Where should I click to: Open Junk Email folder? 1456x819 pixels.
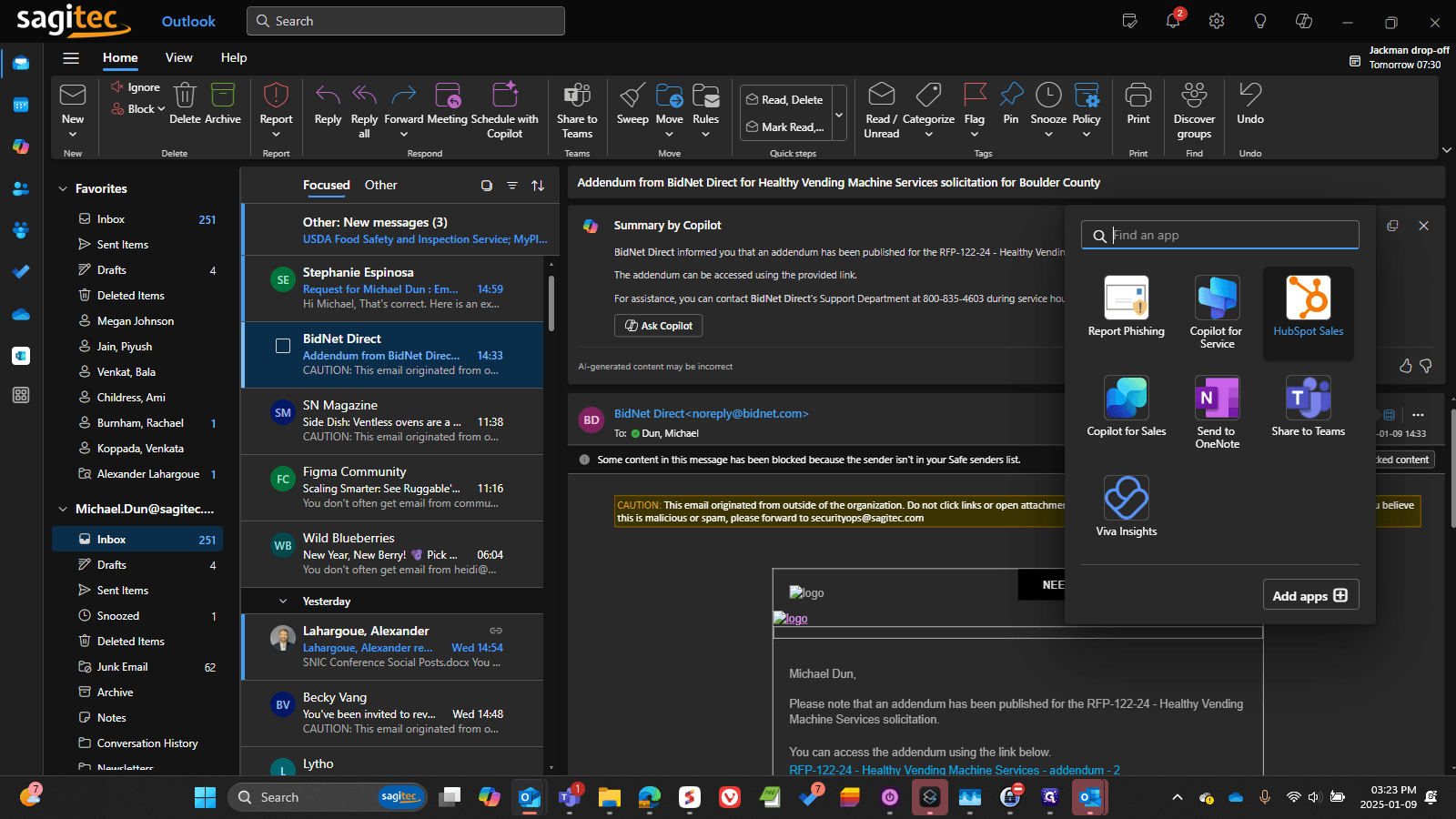[x=137, y=667]
